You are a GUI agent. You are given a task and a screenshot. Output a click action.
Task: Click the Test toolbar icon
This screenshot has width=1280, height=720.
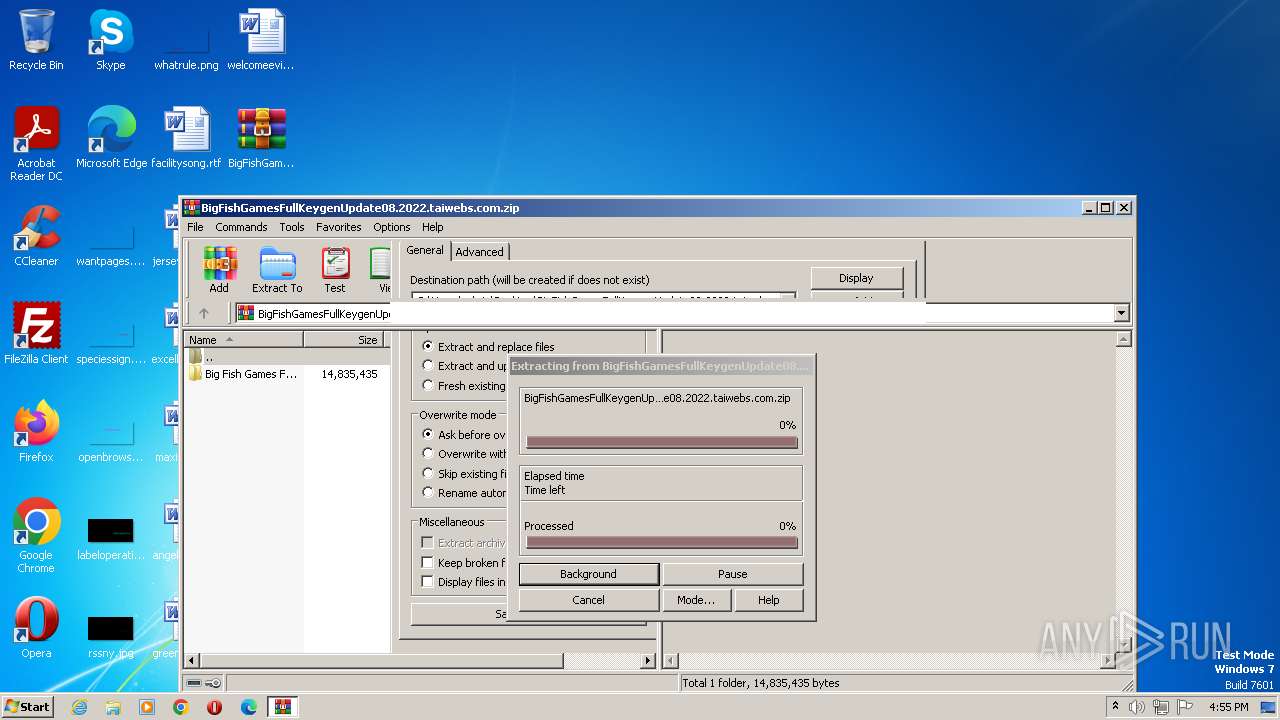(335, 269)
